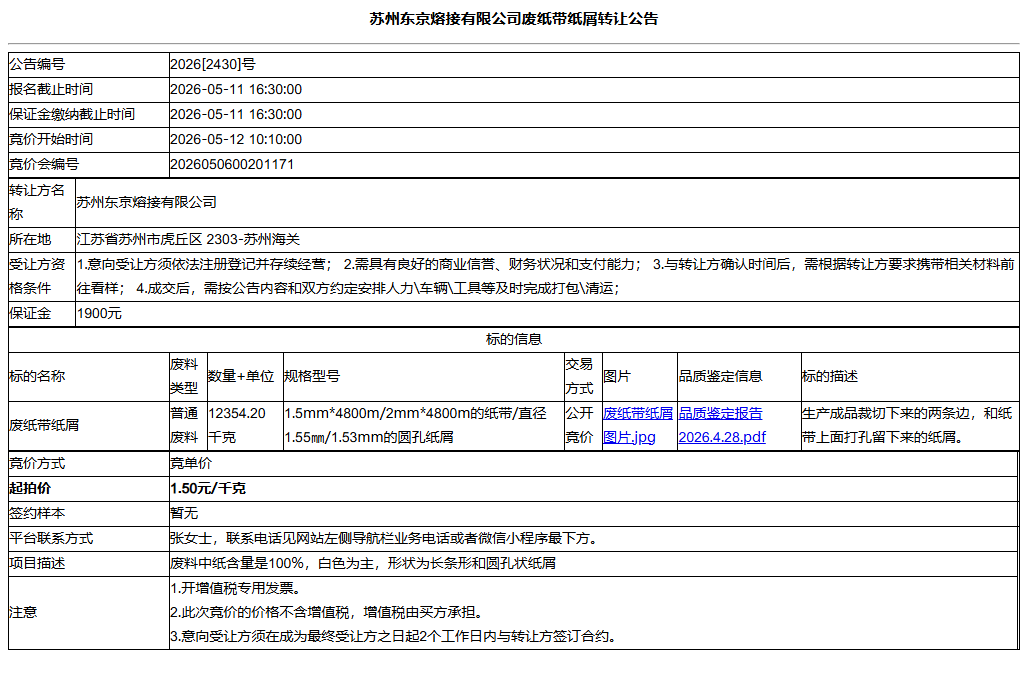
Task: Select the quantity 12354.20 千克
Action: pos(237,425)
